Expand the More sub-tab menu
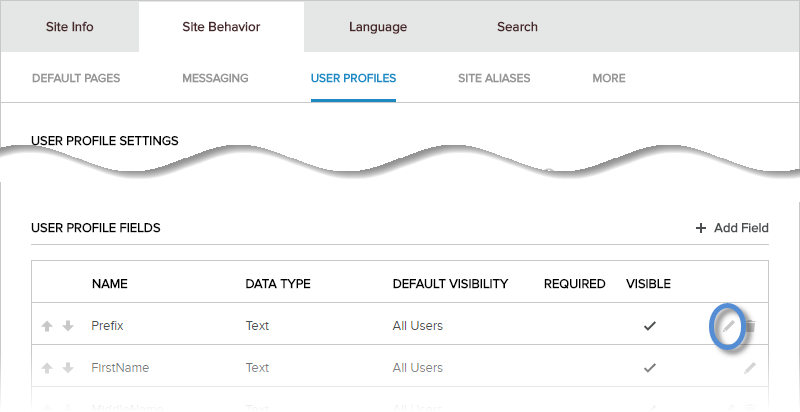Screen dimensions: 800x412 point(609,78)
